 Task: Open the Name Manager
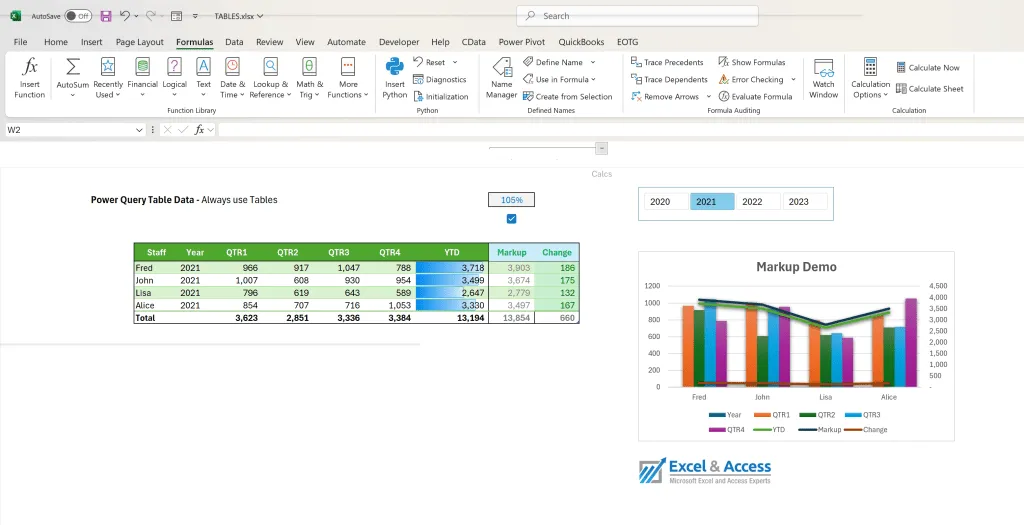tap(501, 78)
